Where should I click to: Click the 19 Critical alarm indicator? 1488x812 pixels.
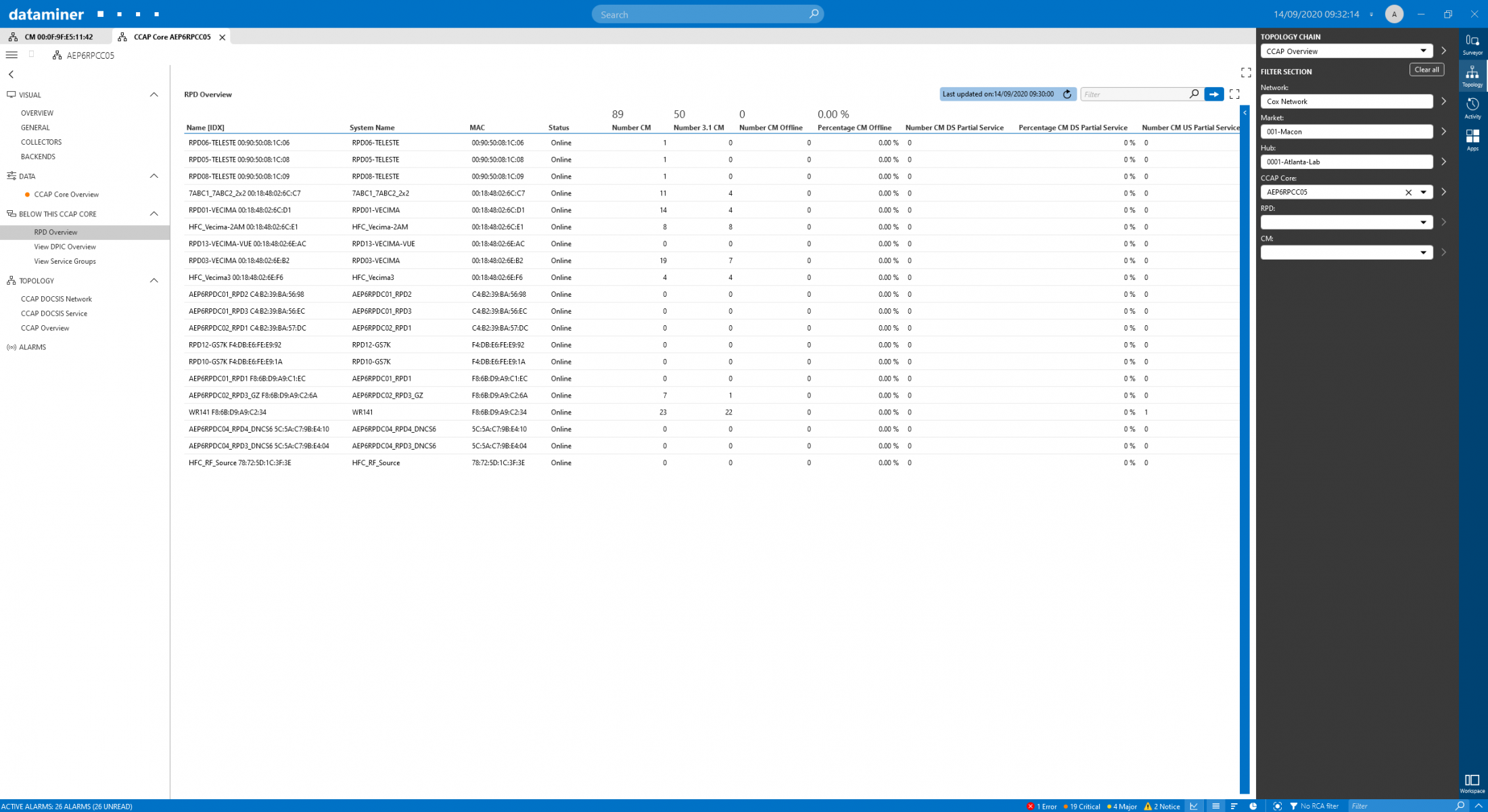point(1083,806)
